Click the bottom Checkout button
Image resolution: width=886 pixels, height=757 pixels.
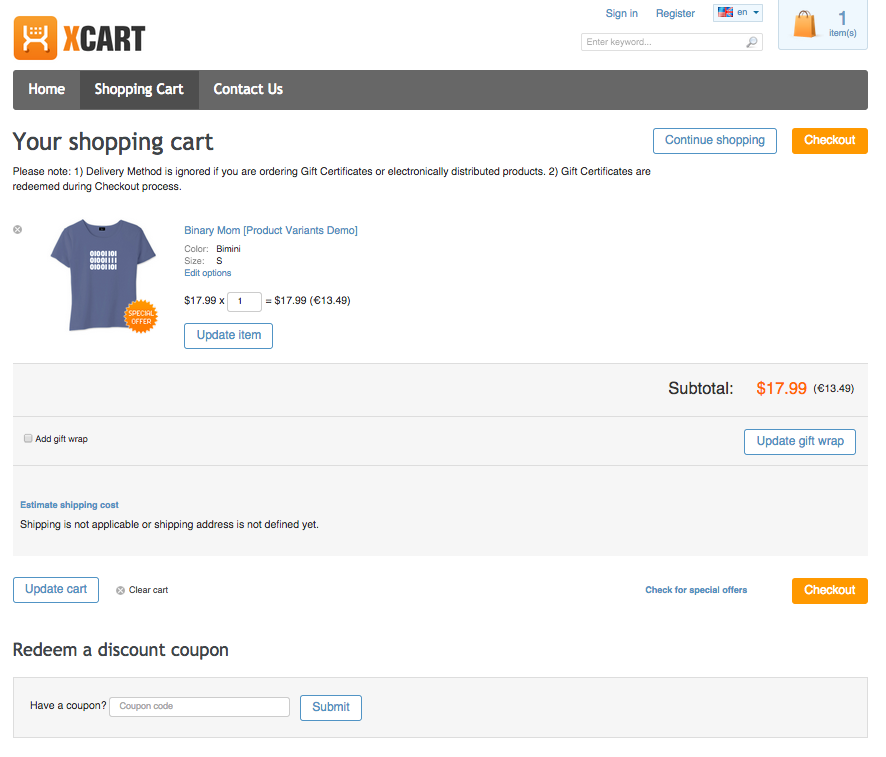829,590
